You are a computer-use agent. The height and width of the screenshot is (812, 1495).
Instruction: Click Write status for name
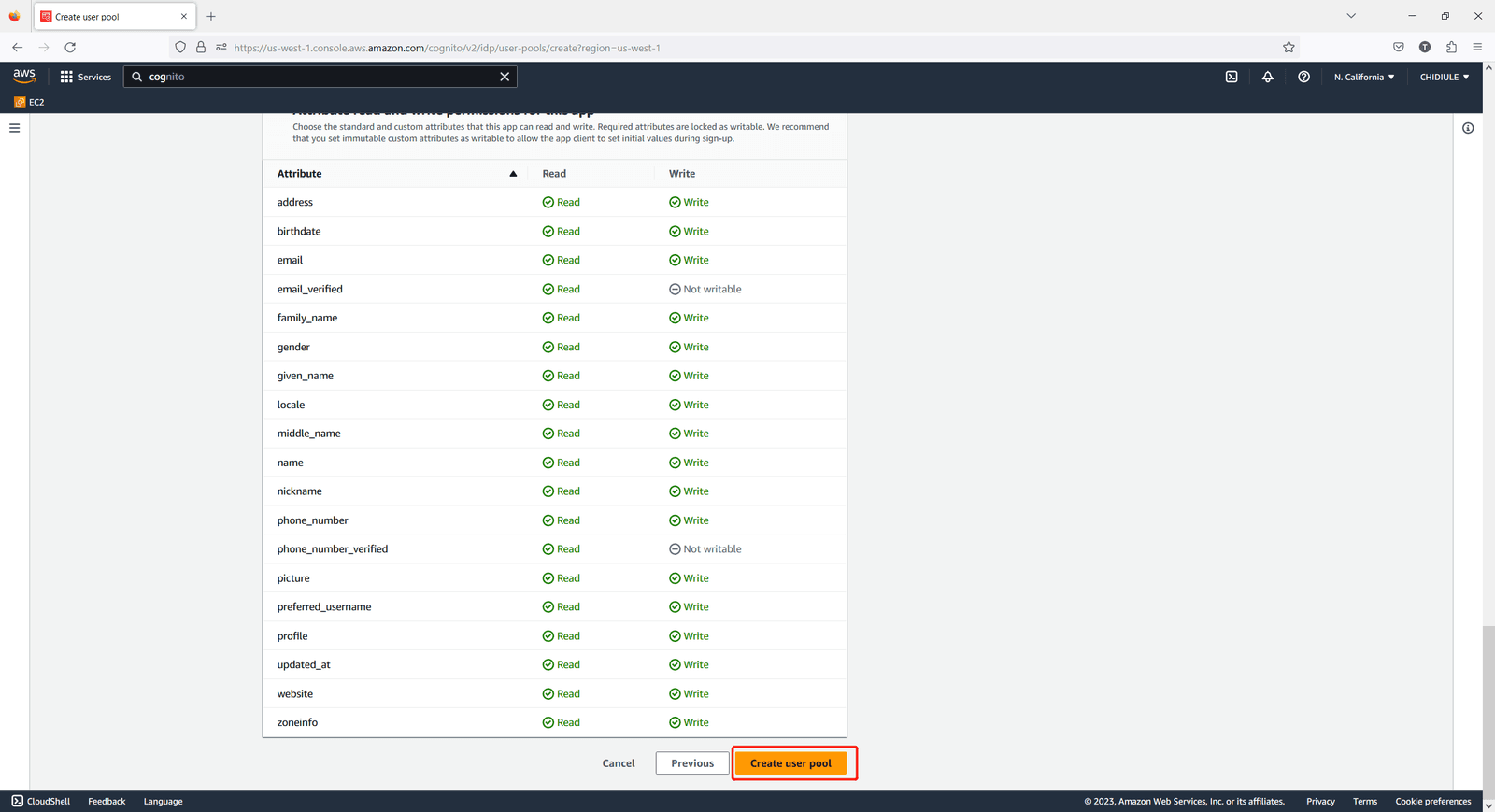click(689, 463)
